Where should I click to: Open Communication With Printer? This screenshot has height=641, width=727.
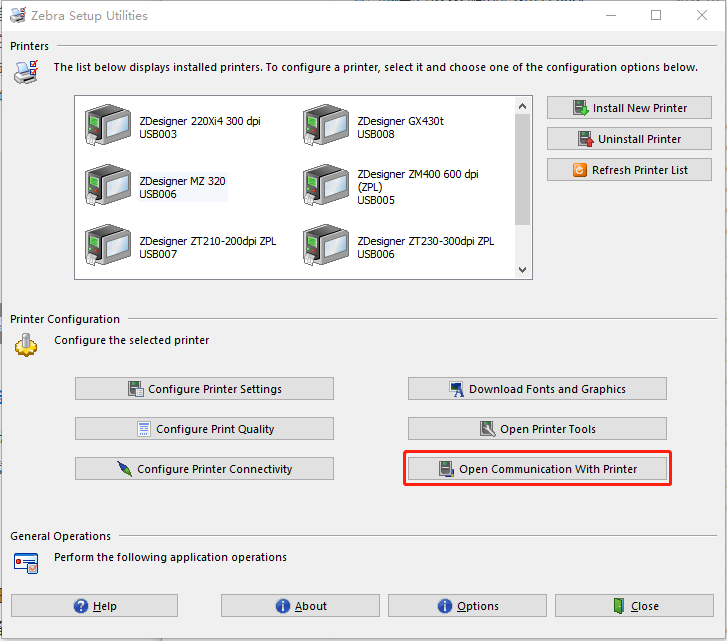(537, 469)
